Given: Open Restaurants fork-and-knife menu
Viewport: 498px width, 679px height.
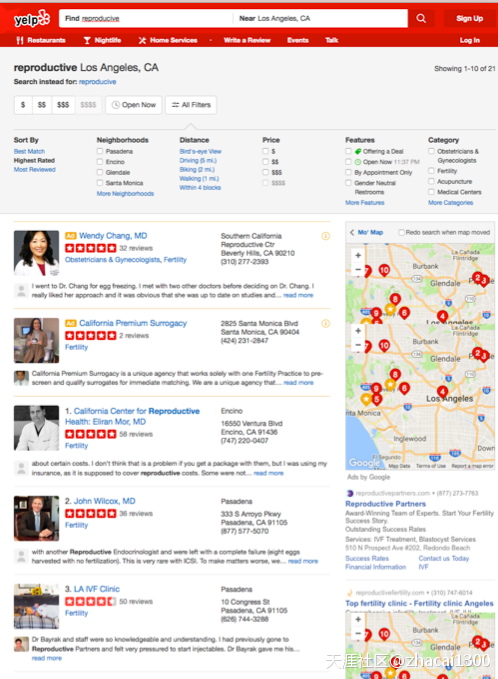Looking at the screenshot, I should point(41,40).
